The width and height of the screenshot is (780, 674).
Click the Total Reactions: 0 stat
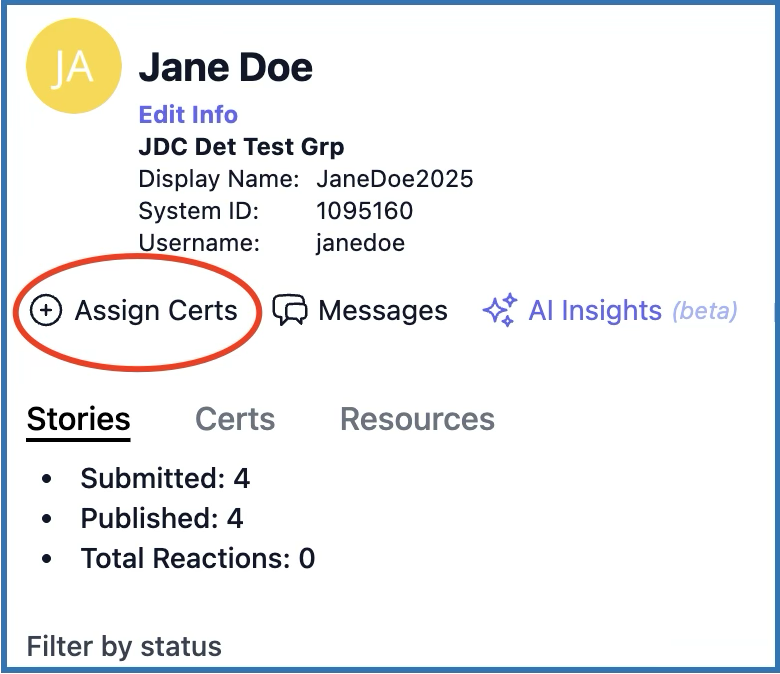tap(198, 558)
